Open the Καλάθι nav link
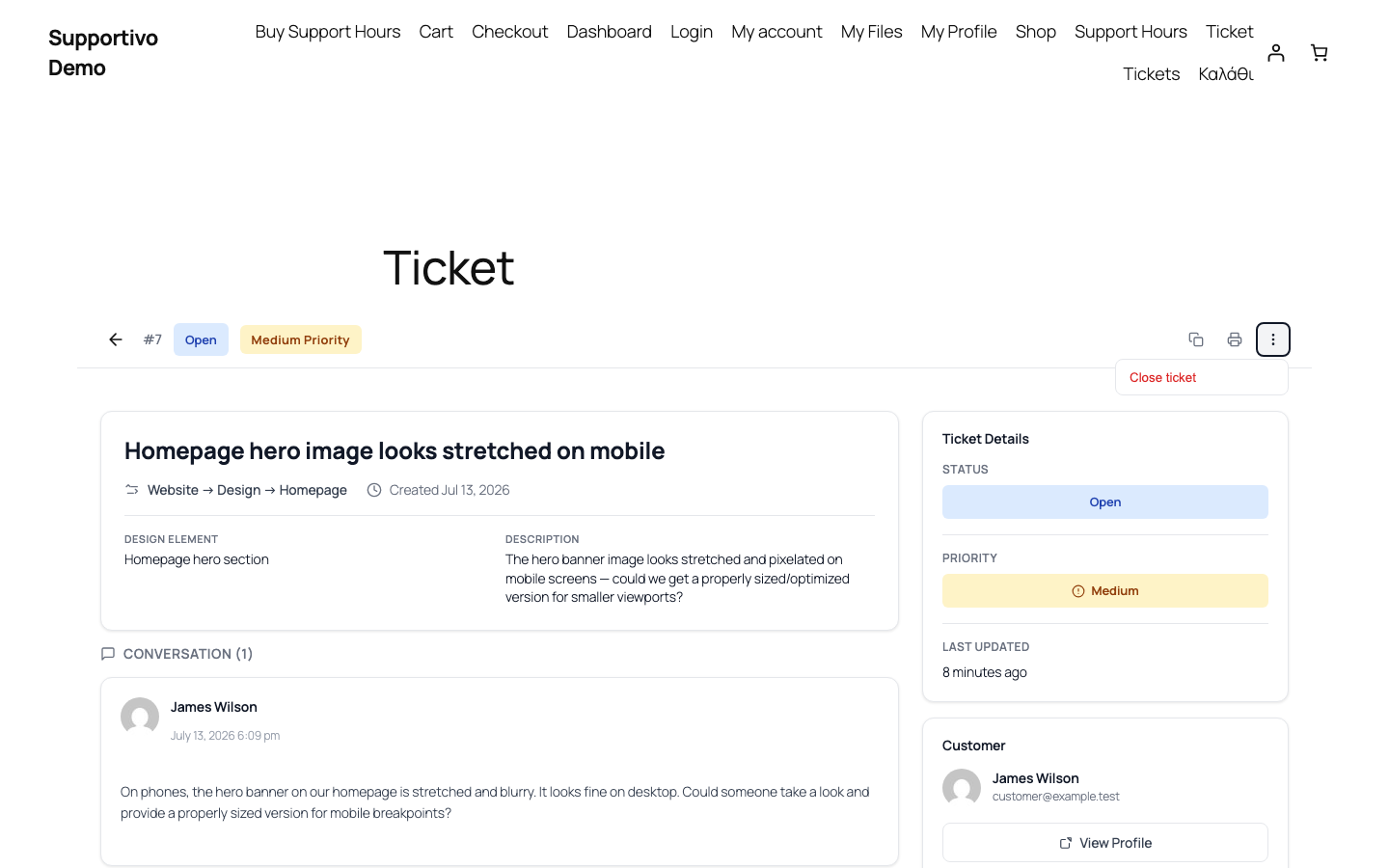This screenshot has height=868, width=1389. coord(1226,74)
